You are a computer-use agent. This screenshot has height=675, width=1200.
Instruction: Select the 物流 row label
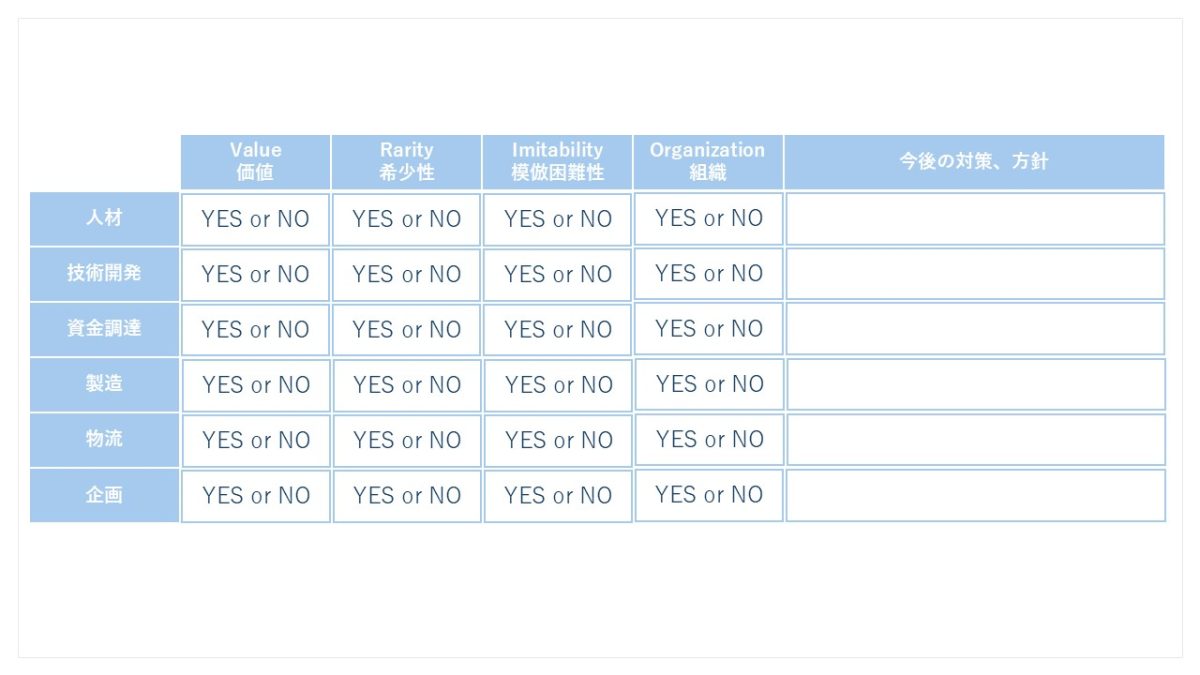(x=104, y=439)
